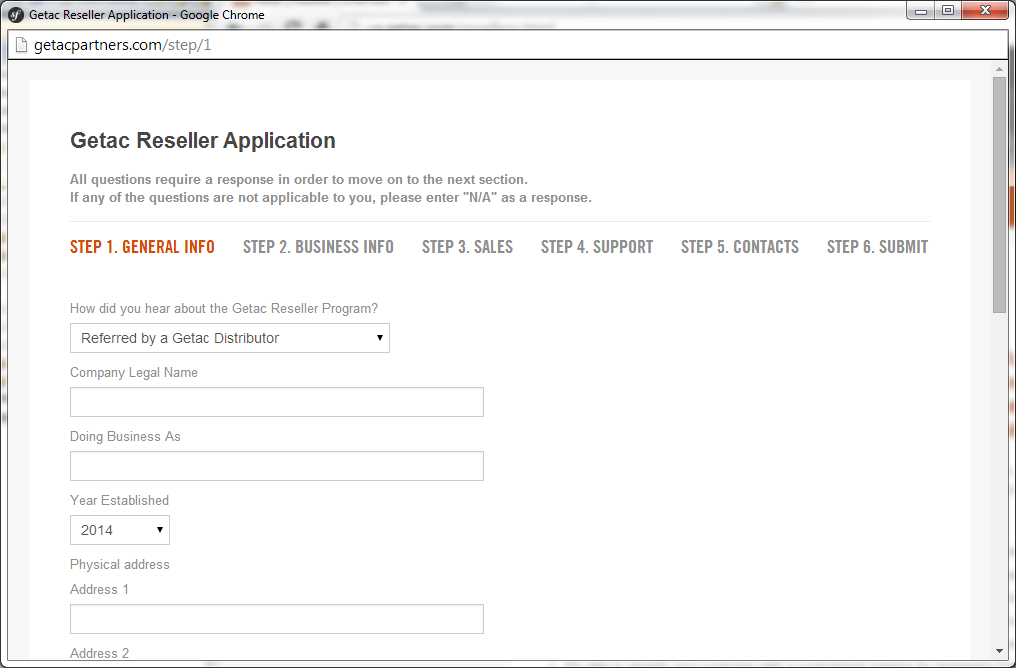Click the Company Legal Name input field
Viewport: 1016px width, 668px height.
click(277, 402)
